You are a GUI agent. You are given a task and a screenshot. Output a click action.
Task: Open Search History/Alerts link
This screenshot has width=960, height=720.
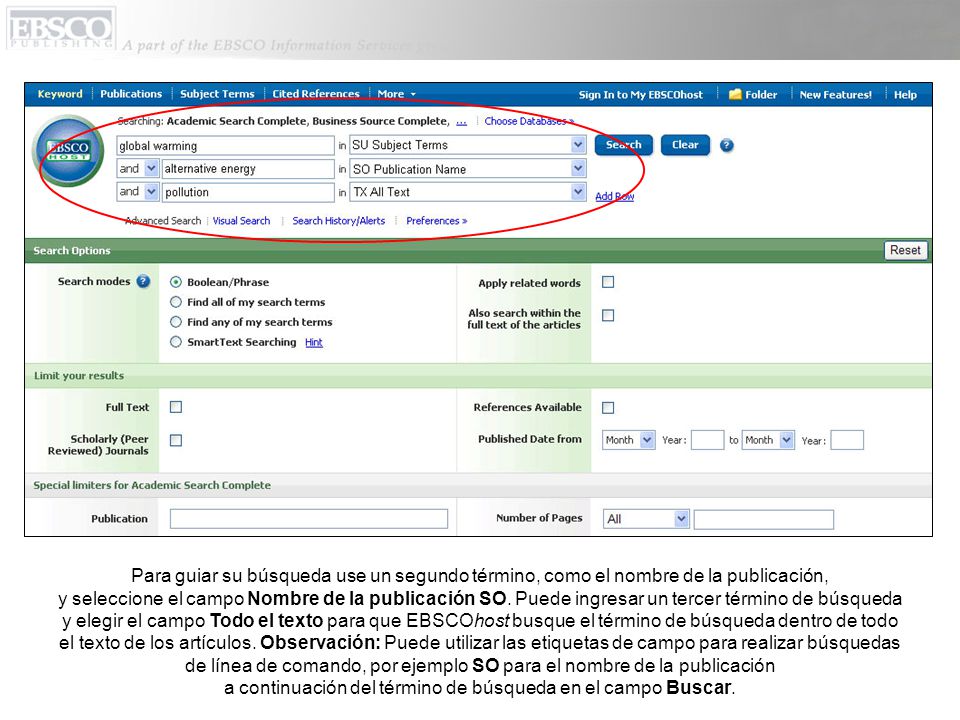339,220
